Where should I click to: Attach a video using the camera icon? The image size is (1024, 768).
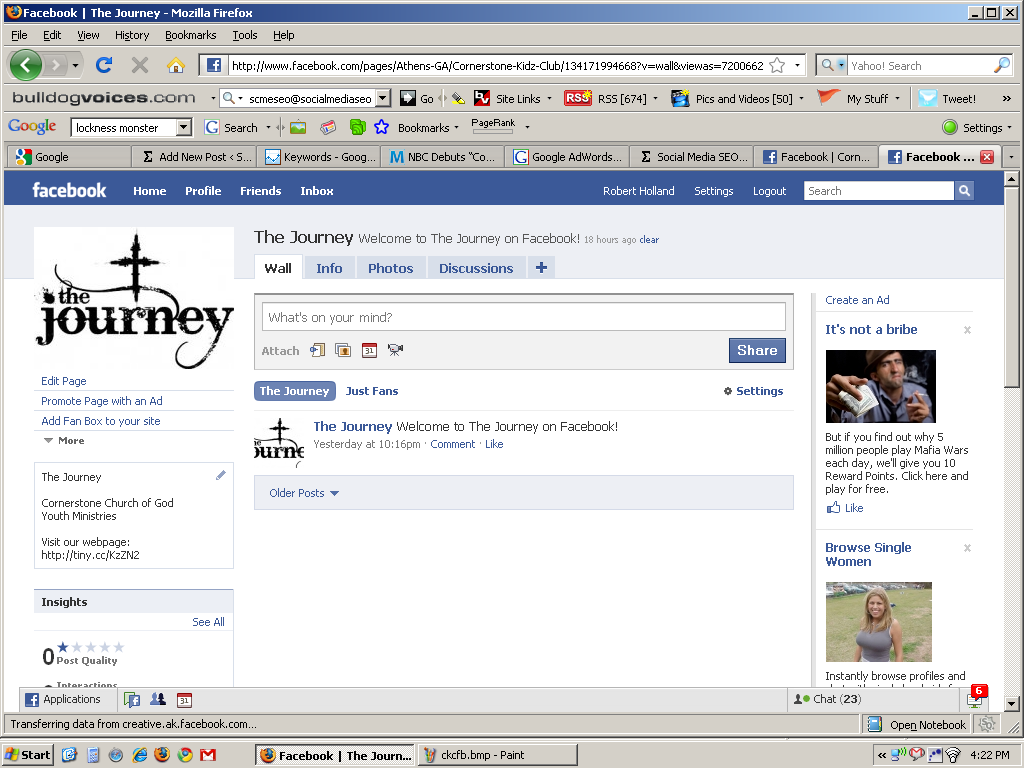(x=395, y=350)
